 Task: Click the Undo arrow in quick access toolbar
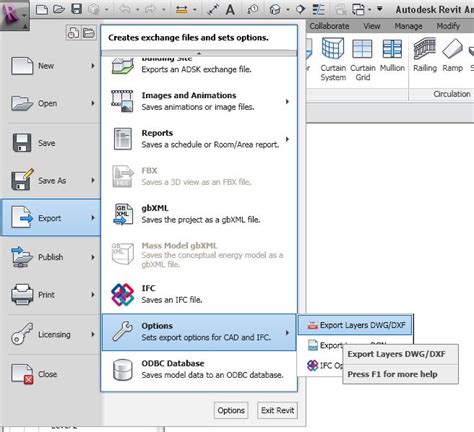[125, 9]
